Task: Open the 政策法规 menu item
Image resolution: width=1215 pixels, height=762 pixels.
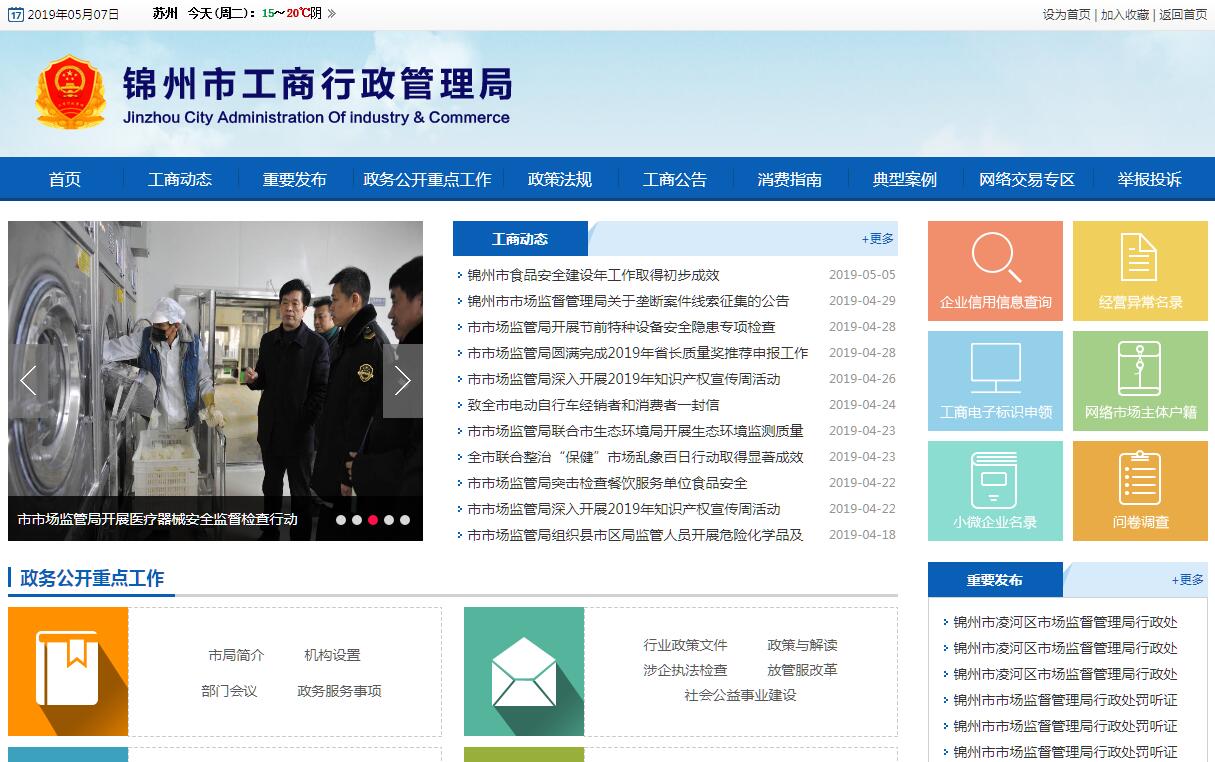Action: tap(560, 180)
